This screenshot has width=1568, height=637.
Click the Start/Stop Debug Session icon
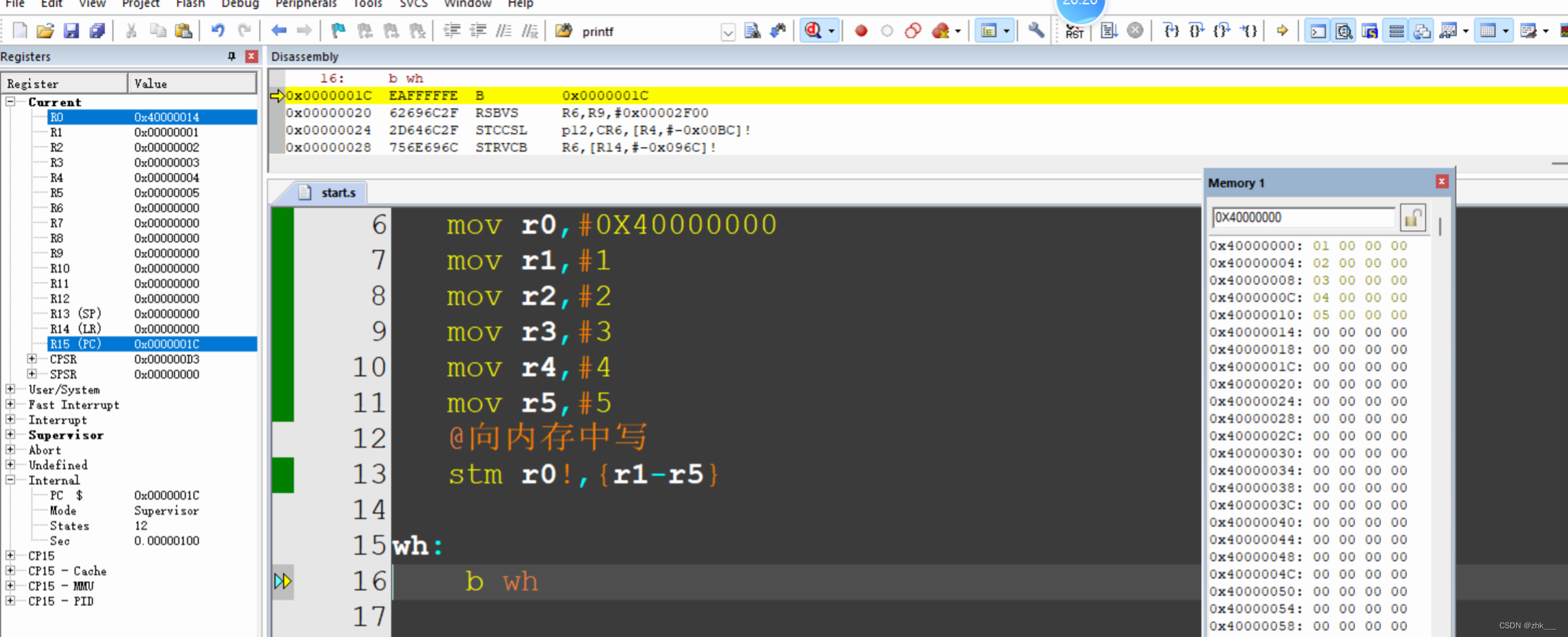point(813,31)
